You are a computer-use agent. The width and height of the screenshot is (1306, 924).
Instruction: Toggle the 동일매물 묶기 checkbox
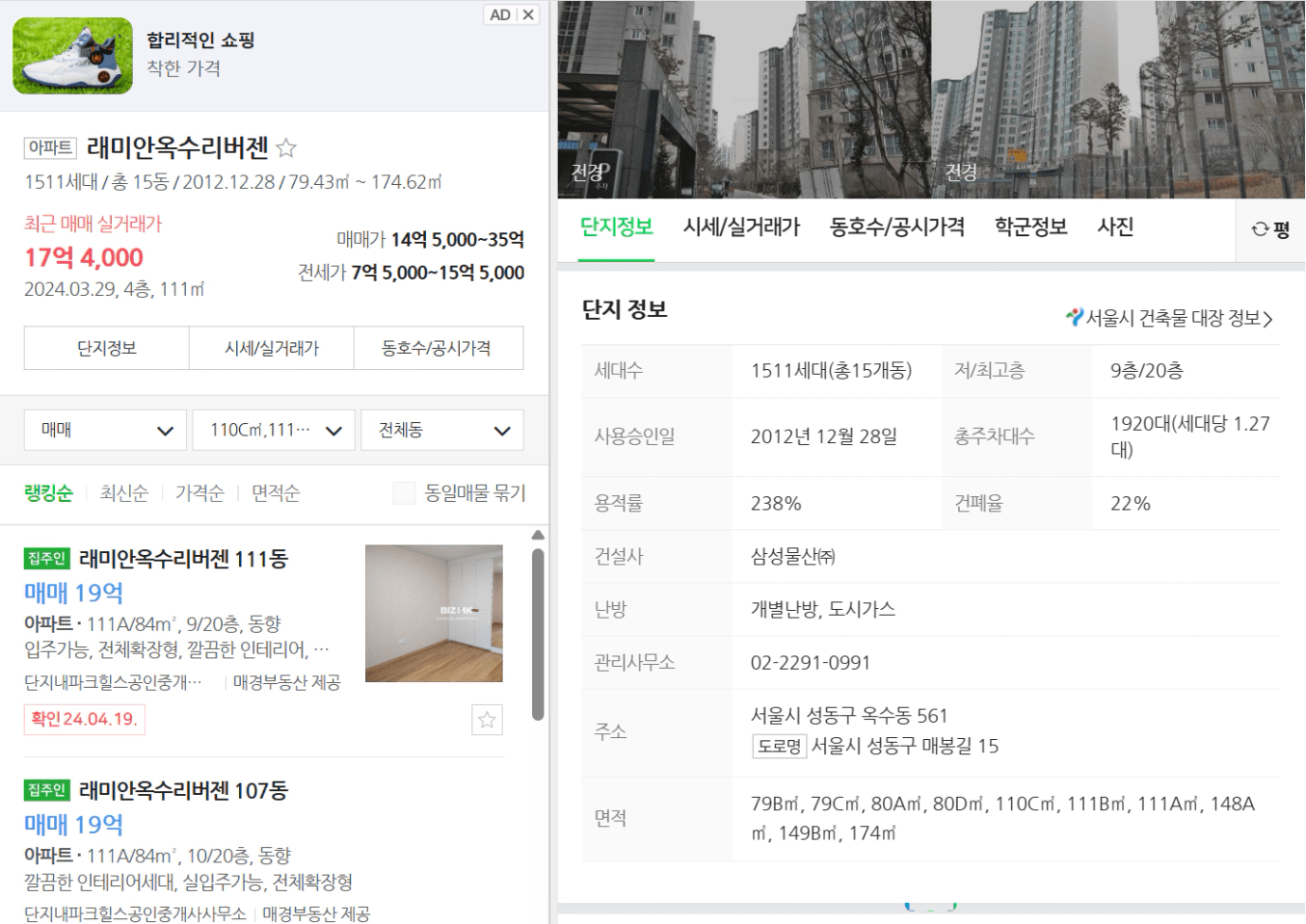click(x=404, y=493)
